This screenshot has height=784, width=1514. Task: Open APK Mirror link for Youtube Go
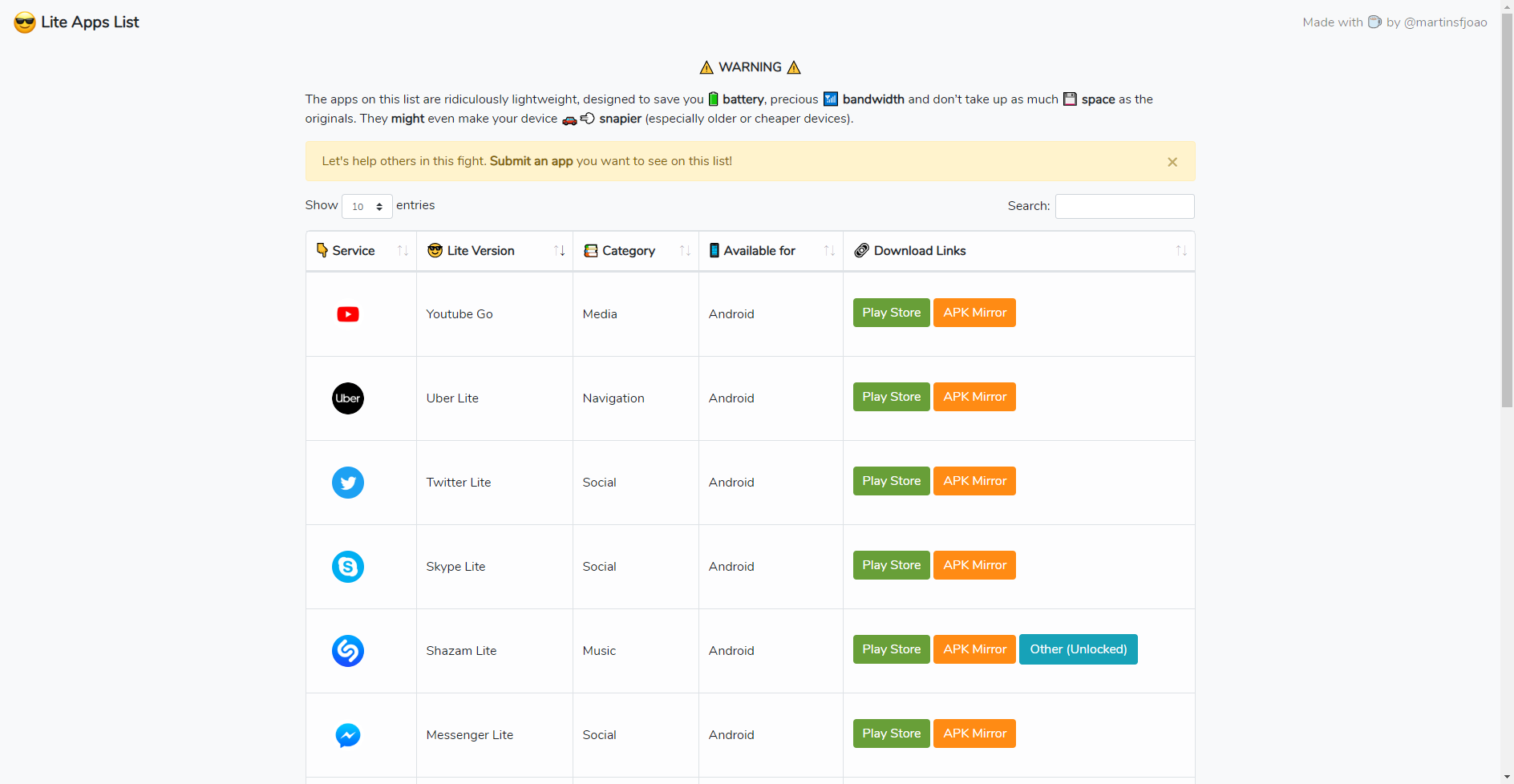(974, 313)
